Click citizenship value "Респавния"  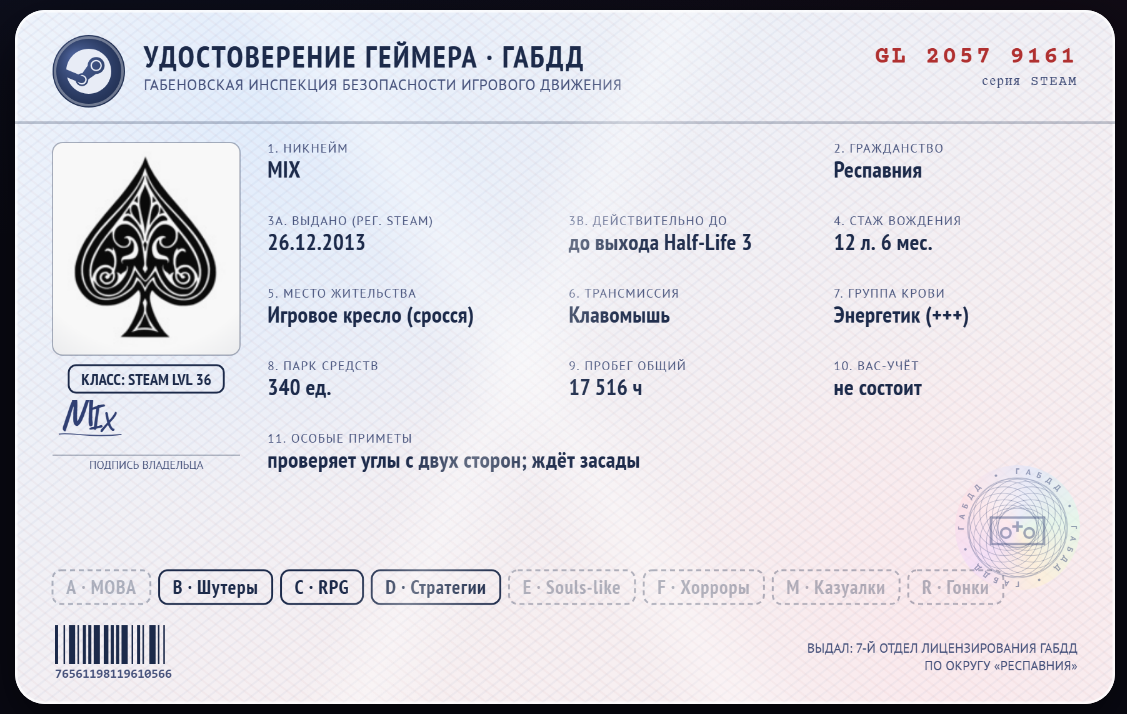tap(878, 170)
